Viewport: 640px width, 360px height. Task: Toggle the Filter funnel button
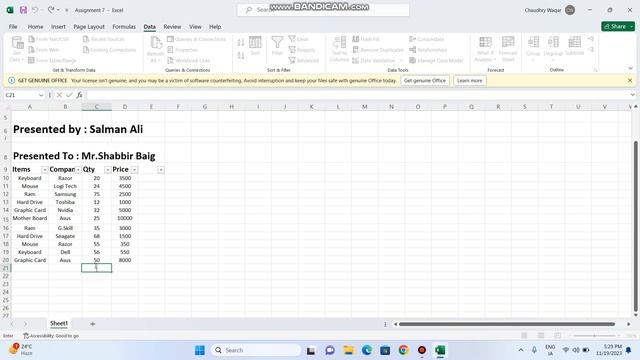277,46
